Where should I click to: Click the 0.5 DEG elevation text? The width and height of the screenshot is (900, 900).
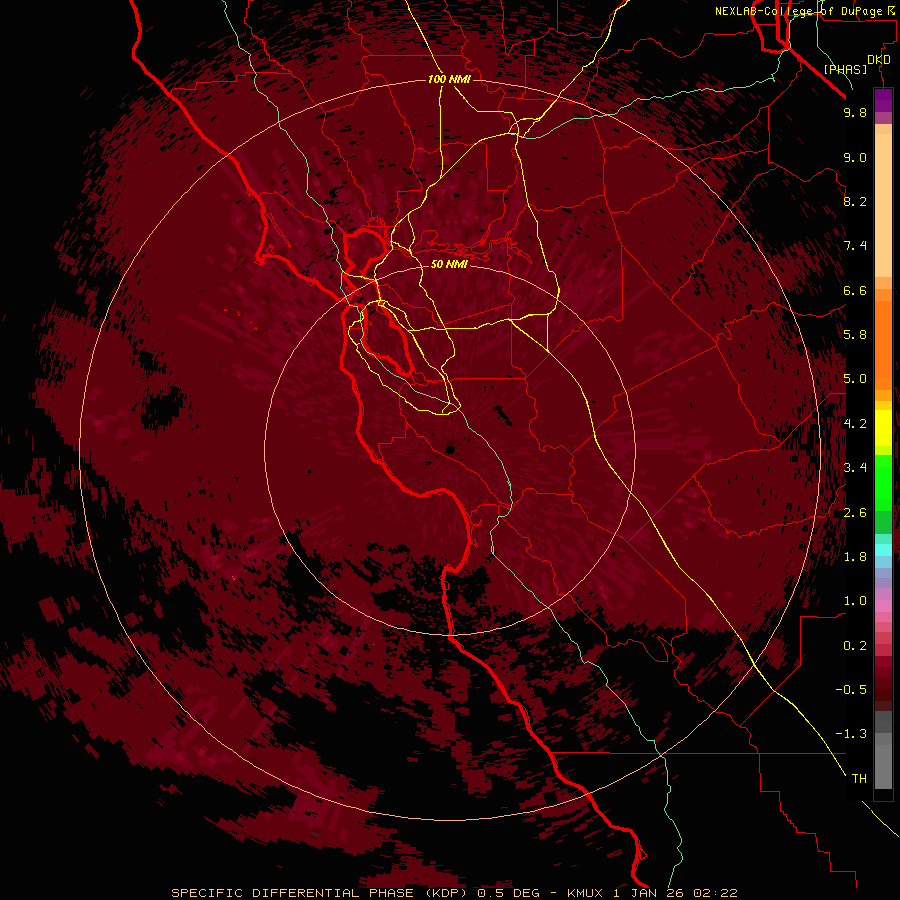click(509, 893)
